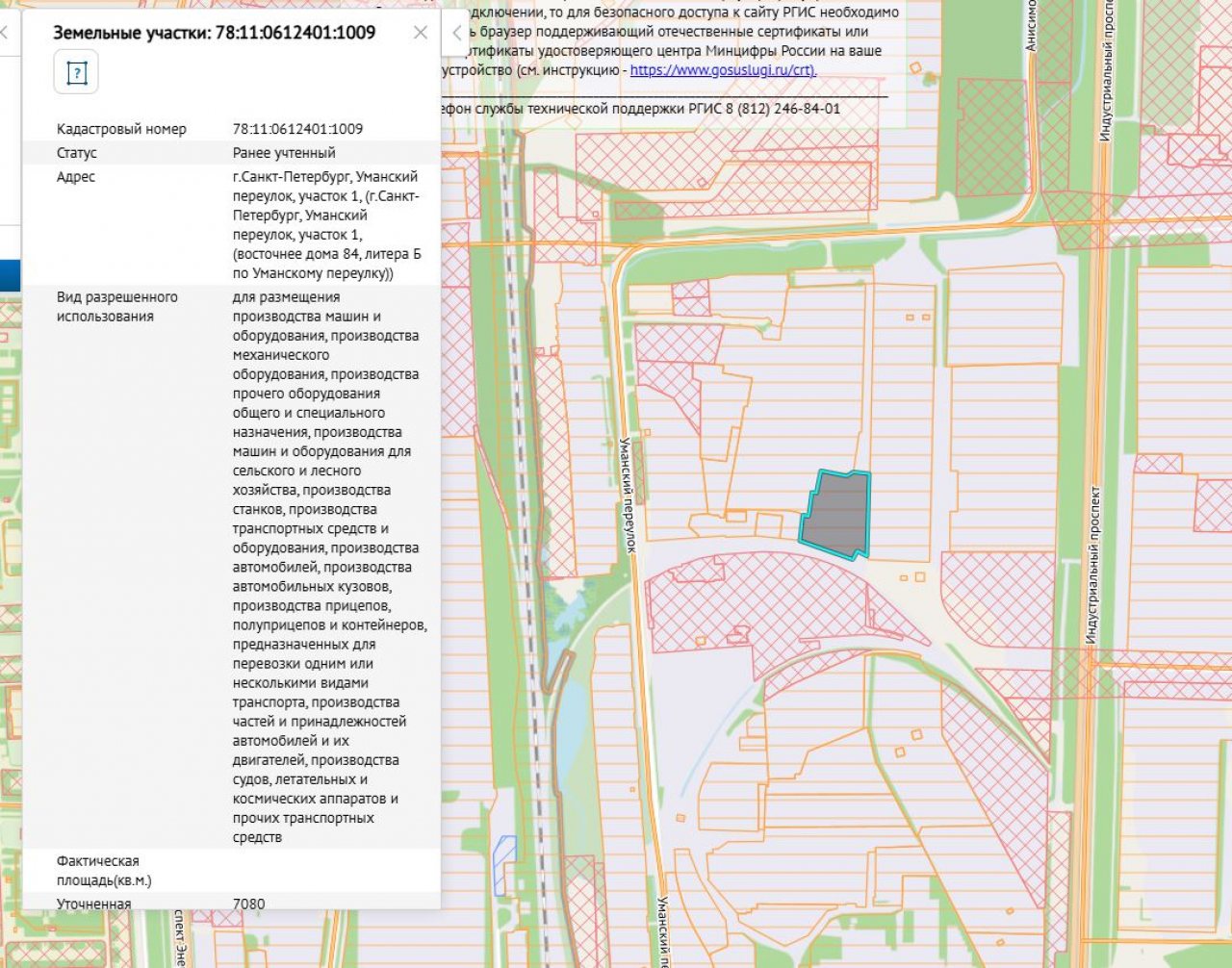Viewport: 1232px width, 968px height.
Task: Open the gosuslugi.ru/crt instruction link
Action: click(x=722, y=70)
